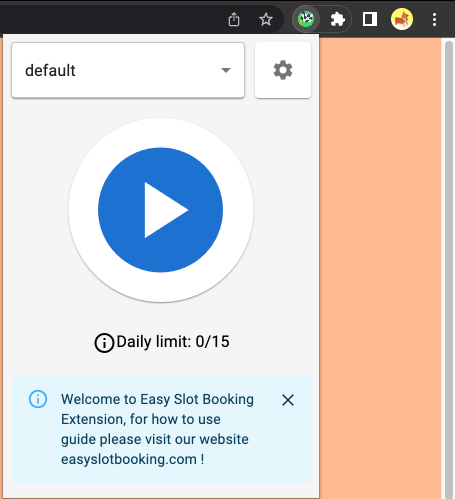This screenshot has width=455, height=499.
Task: Click the blue info icon in welcome banner
Action: (38, 399)
